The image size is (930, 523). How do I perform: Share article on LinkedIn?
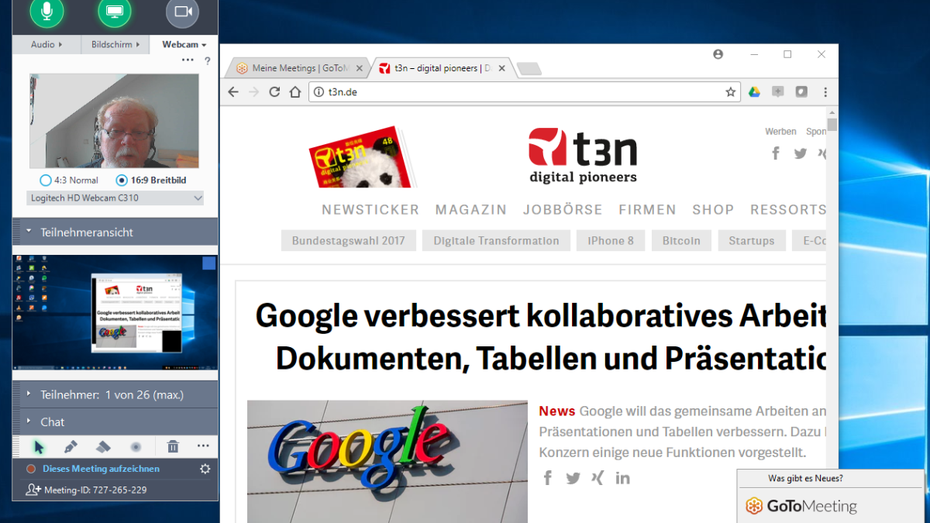(622, 478)
